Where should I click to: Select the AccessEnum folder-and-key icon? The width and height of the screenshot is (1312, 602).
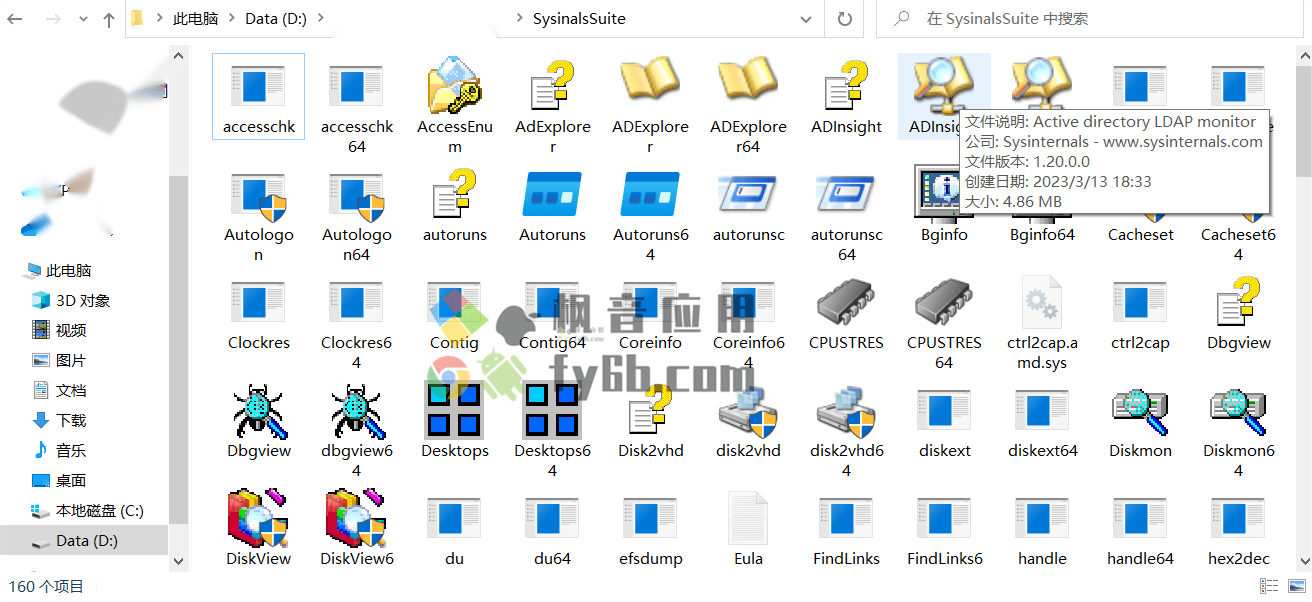pos(455,86)
